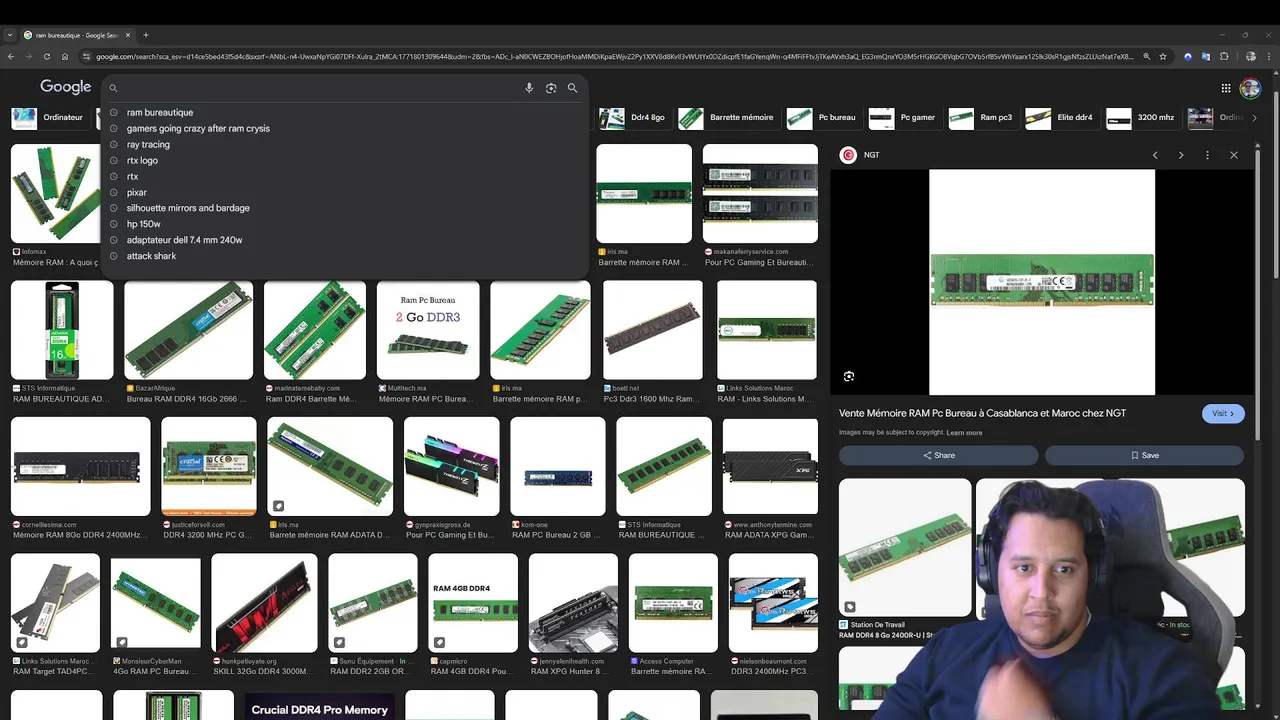
Task: Open the 'Learn more' copyright link
Action: (x=964, y=433)
